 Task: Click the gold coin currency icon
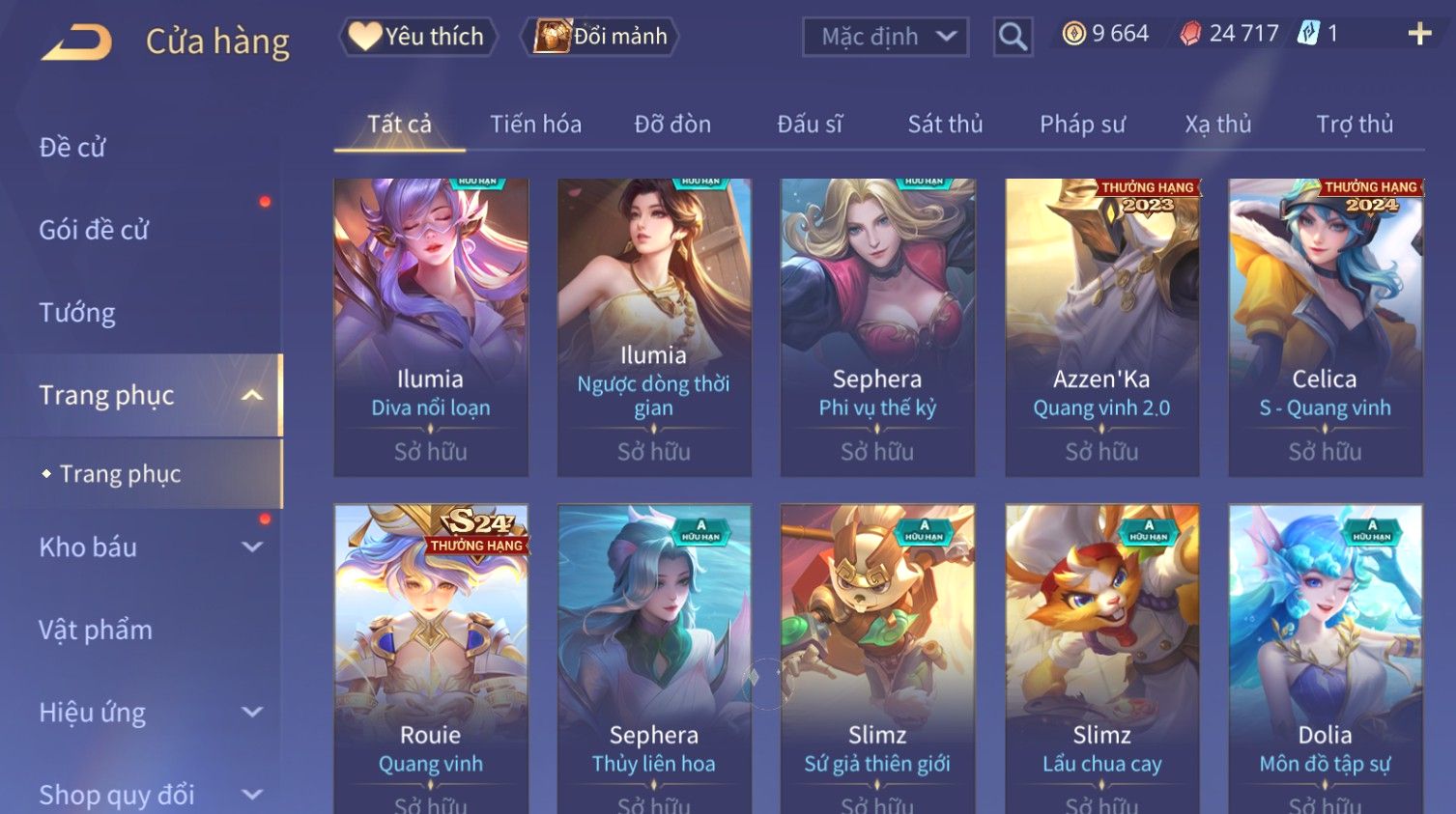[1073, 34]
